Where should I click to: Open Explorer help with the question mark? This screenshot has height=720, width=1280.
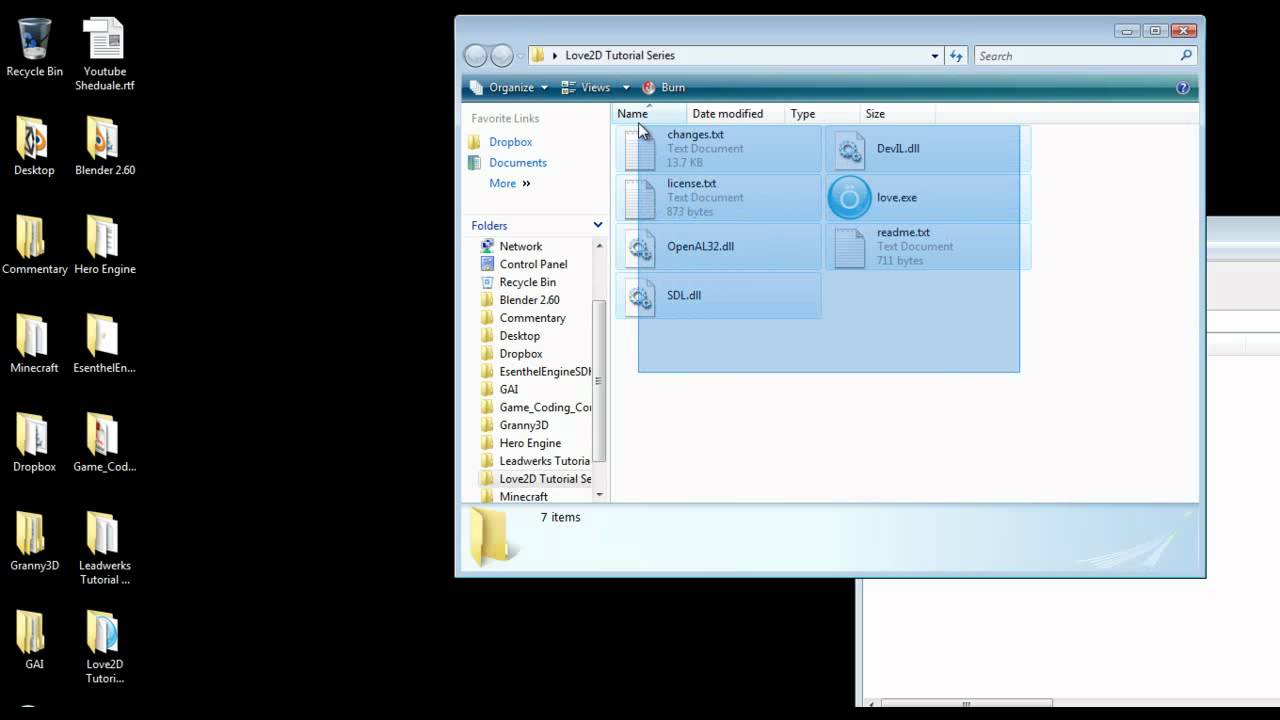coord(1183,88)
